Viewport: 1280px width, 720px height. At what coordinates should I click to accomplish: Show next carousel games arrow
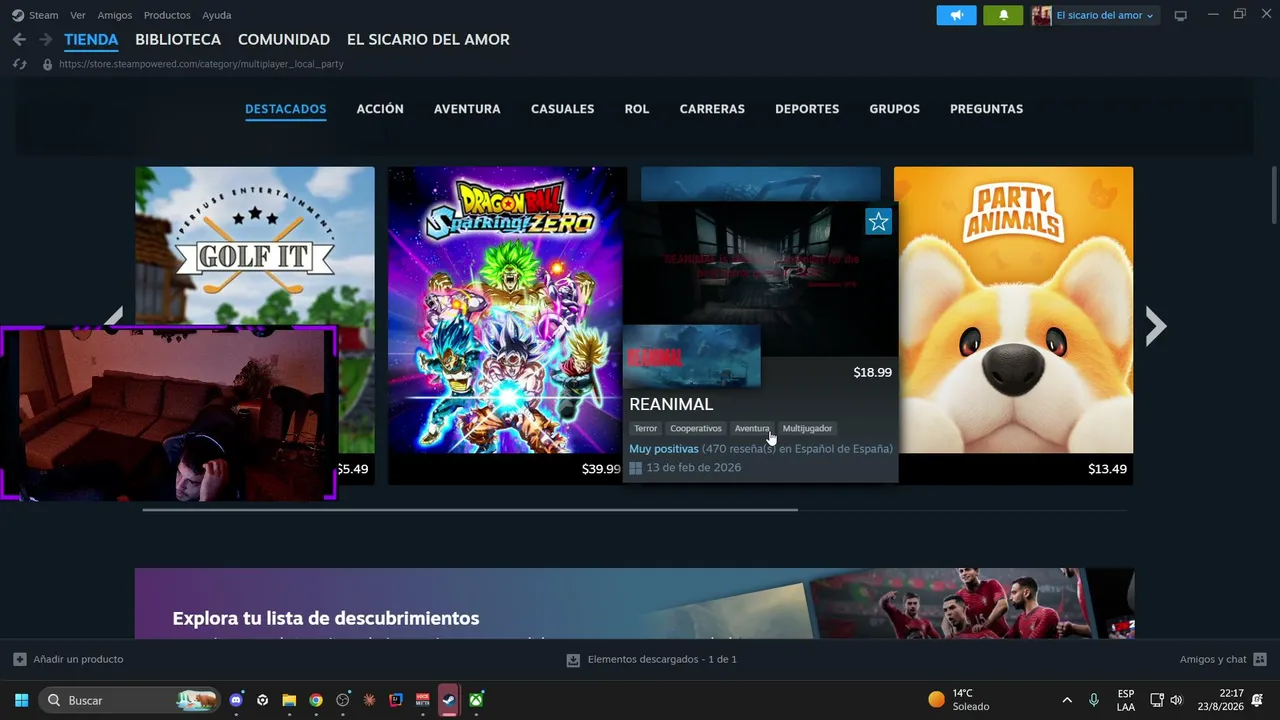[x=1156, y=326]
